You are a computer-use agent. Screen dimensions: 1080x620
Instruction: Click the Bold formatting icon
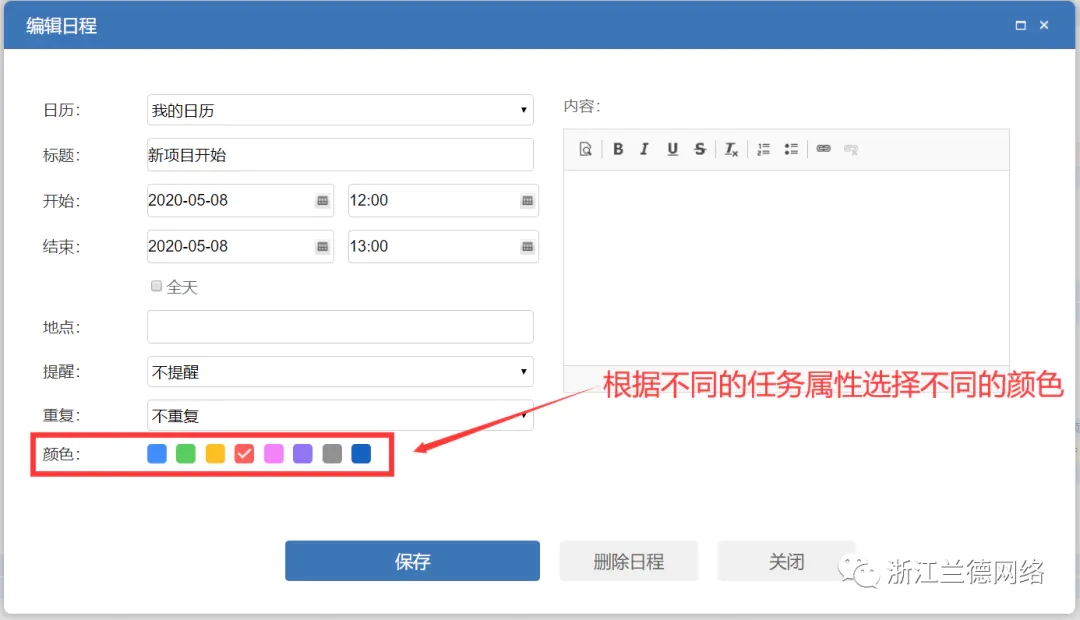[618, 149]
